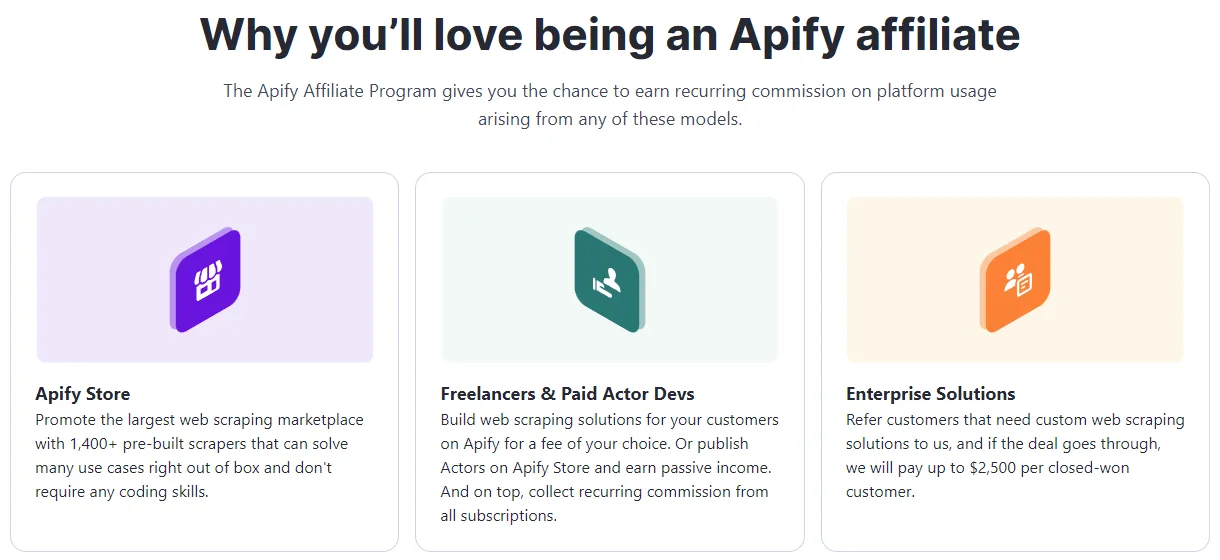Open the "Enterprise Solutions" card title

(x=930, y=394)
